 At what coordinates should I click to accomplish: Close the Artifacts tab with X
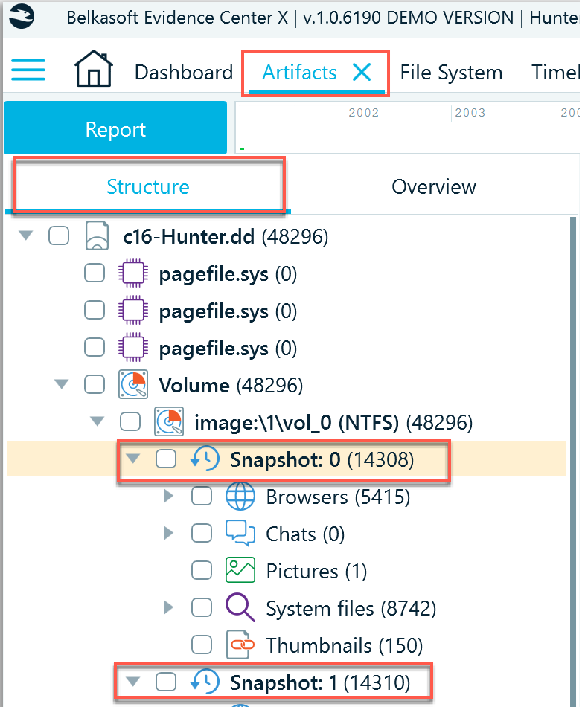(362, 72)
